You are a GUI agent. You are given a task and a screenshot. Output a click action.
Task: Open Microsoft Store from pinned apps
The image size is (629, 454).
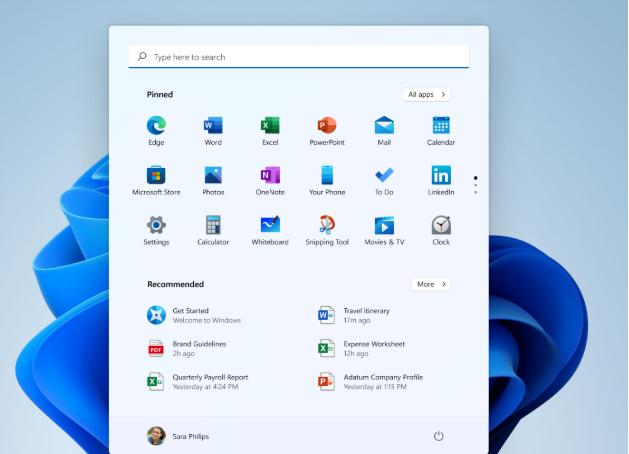point(156,175)
